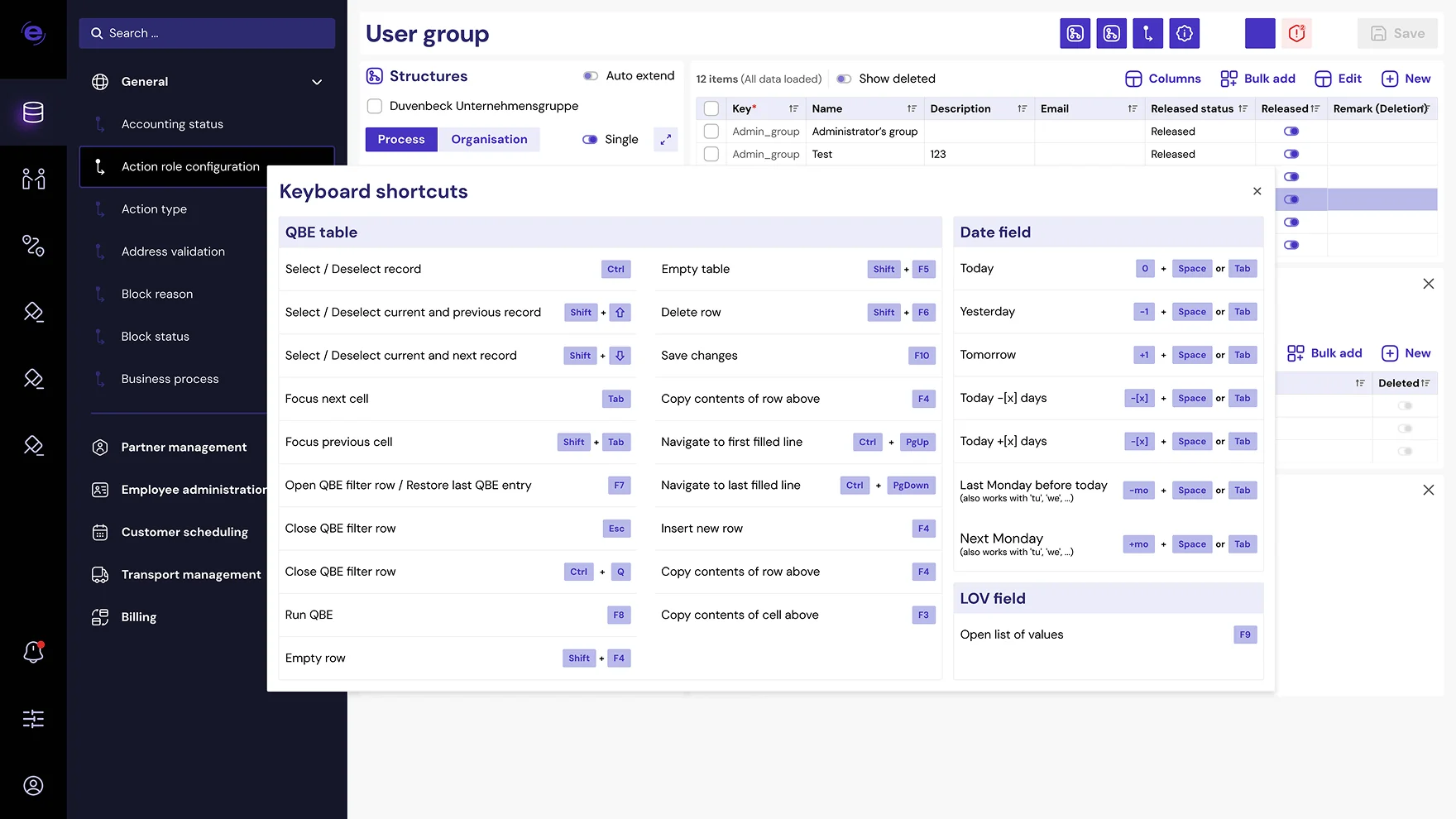Open Block reason menu item

(157, 294)
